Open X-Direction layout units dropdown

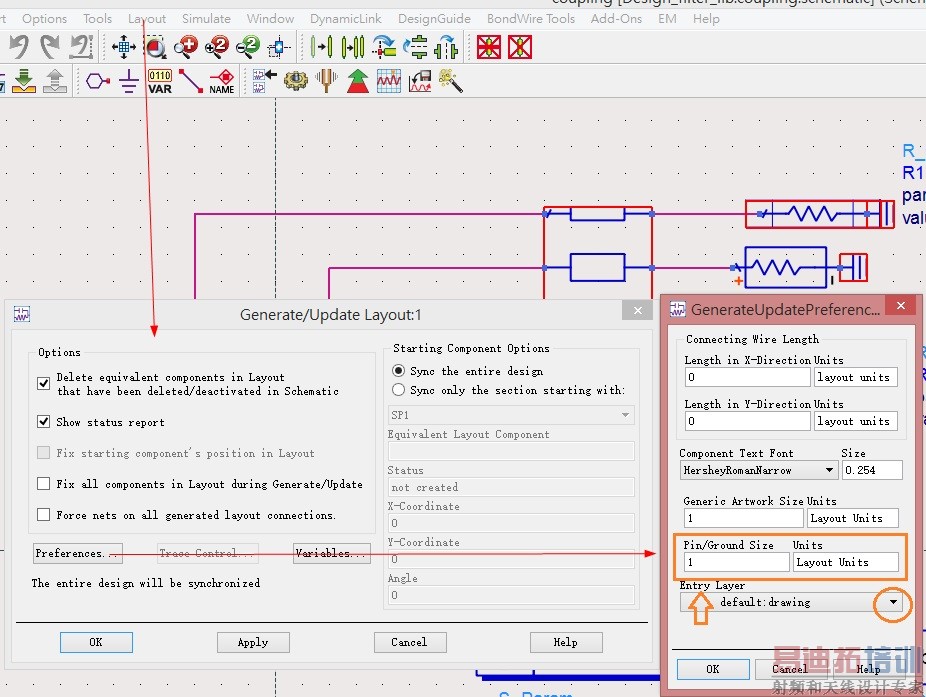tap(856, 377)
